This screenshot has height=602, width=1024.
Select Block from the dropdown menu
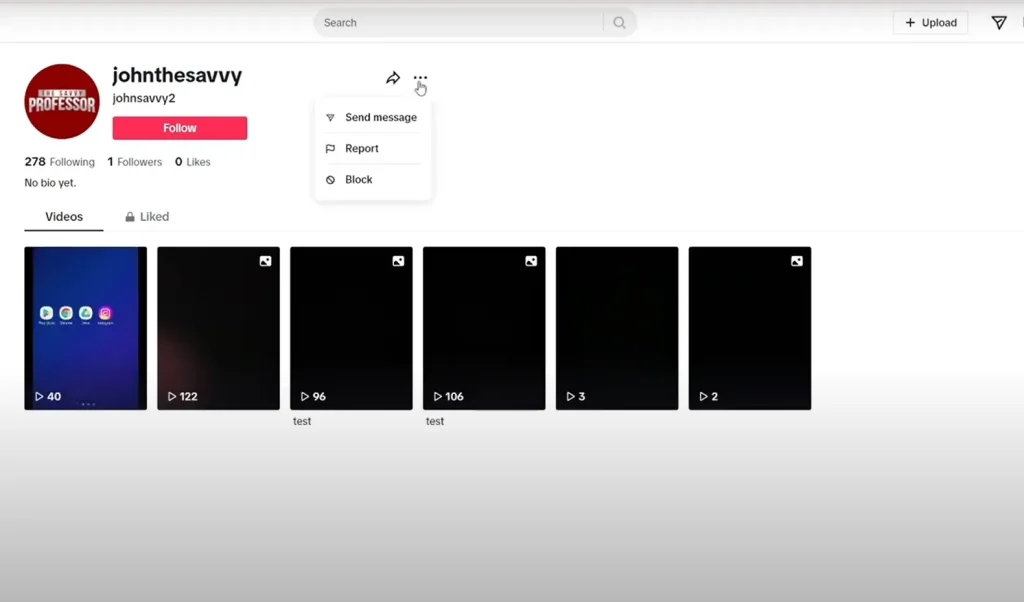pyautogui.click(x=358, y=179)
